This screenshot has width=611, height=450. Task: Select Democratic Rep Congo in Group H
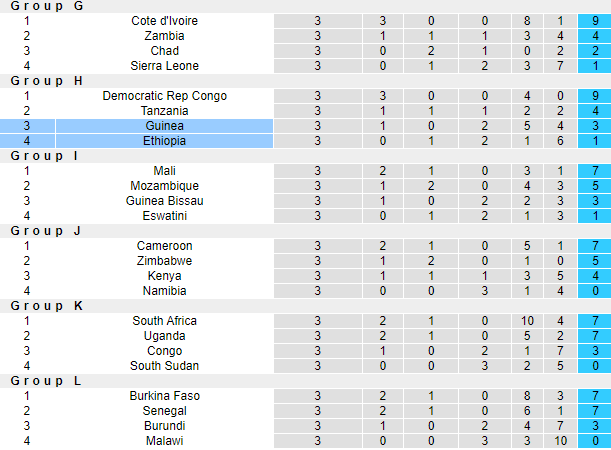coord(164,96)
